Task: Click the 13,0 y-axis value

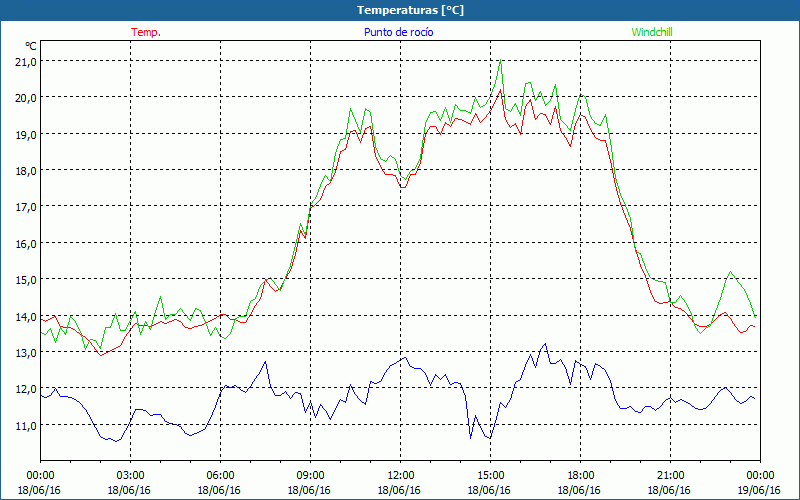Action: (27, 353)
